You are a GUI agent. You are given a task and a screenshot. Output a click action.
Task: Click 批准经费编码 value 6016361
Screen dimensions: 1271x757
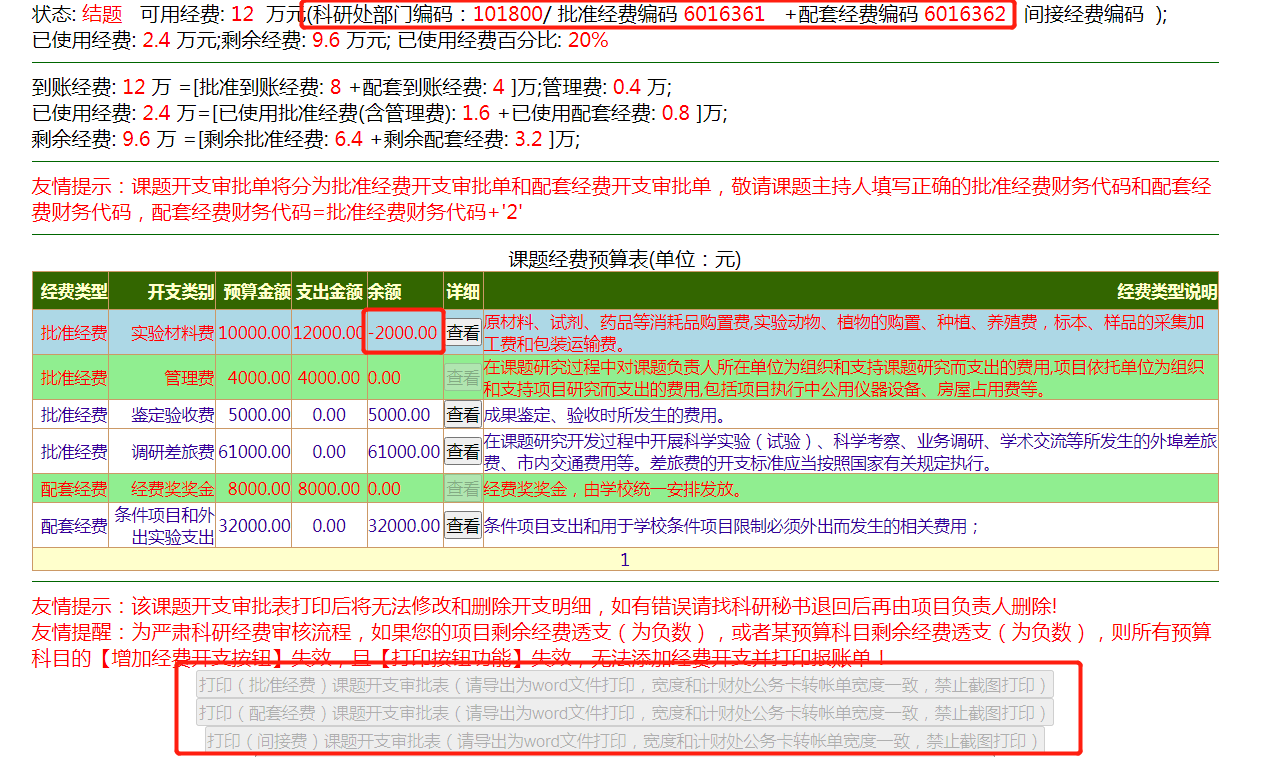pyautogui.click(x=724, y=14)
